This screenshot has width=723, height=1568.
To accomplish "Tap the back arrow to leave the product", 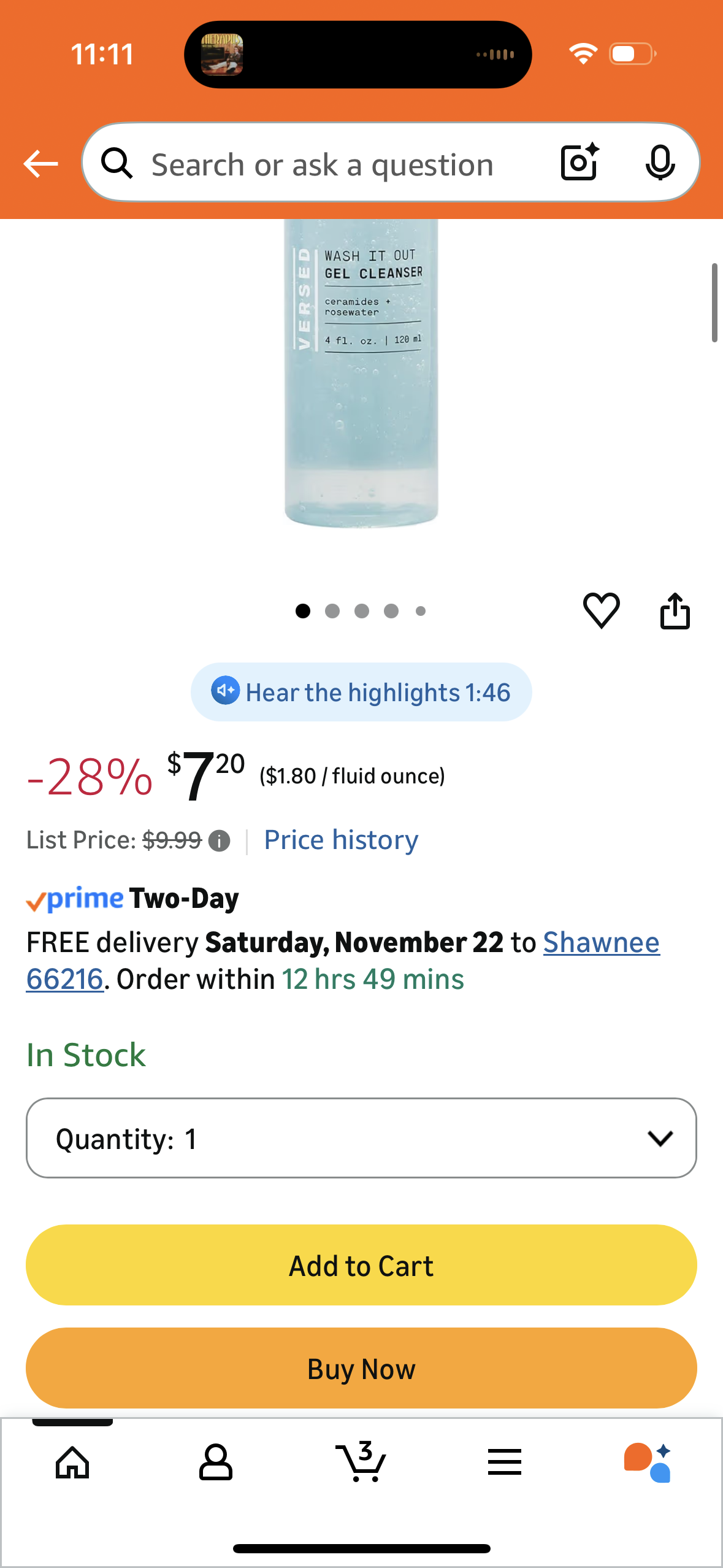I will (x=39, y=163).
